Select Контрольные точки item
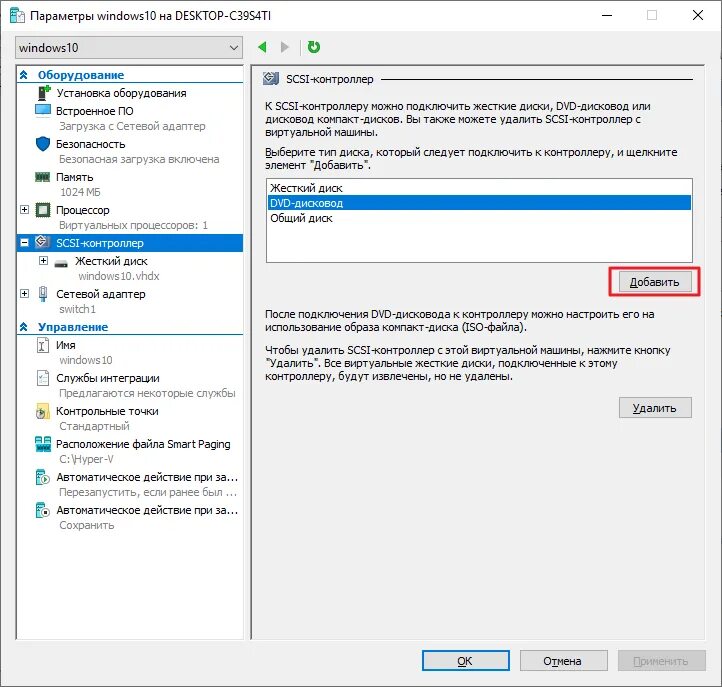This screenshot has width=722, height=687. [x=107, y=411]
